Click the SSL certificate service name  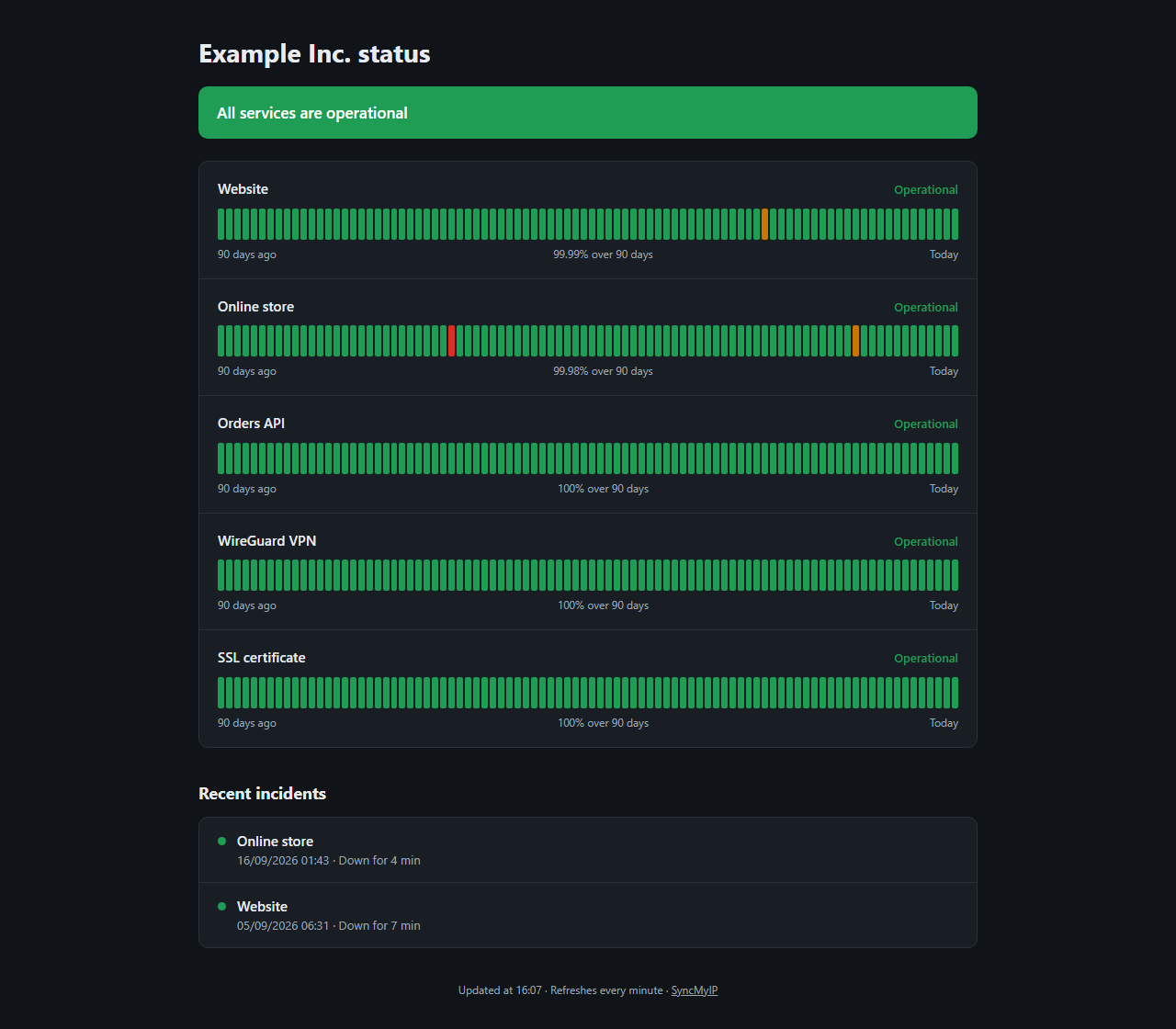(261, 658)
